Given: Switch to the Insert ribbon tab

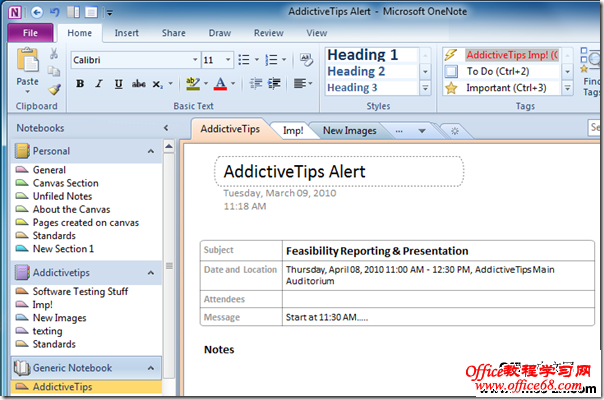Looking at the screenshot, I should [126, 33].
